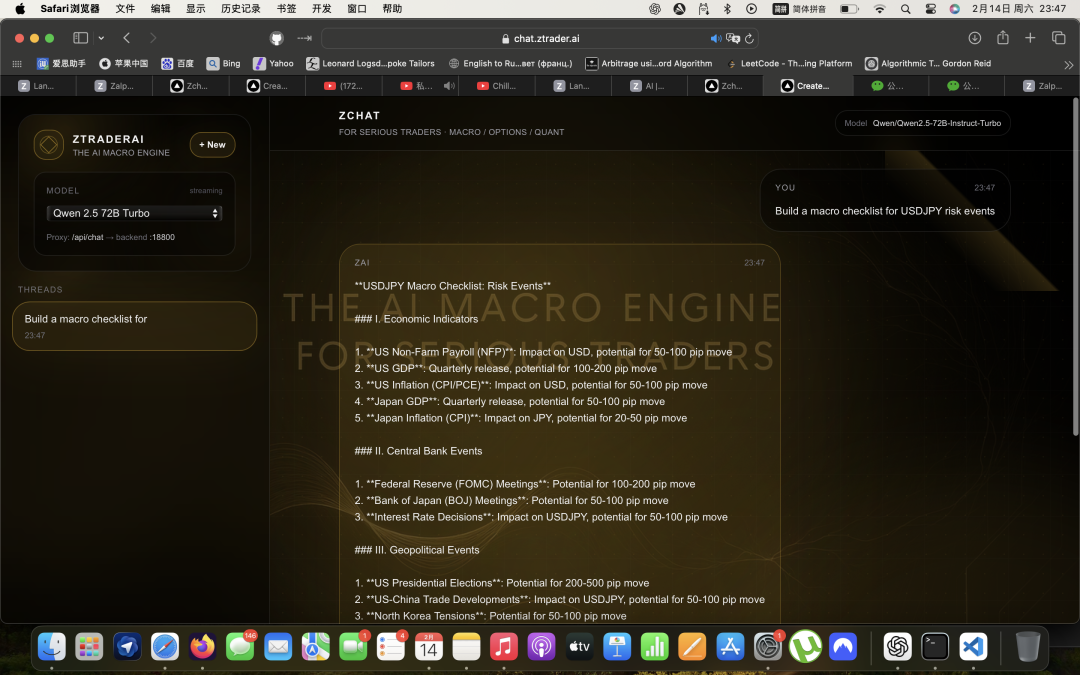Open the ChatGPT app in the Dock
Viewport: 1080px width, 675px height.
(x=897, y=647)
